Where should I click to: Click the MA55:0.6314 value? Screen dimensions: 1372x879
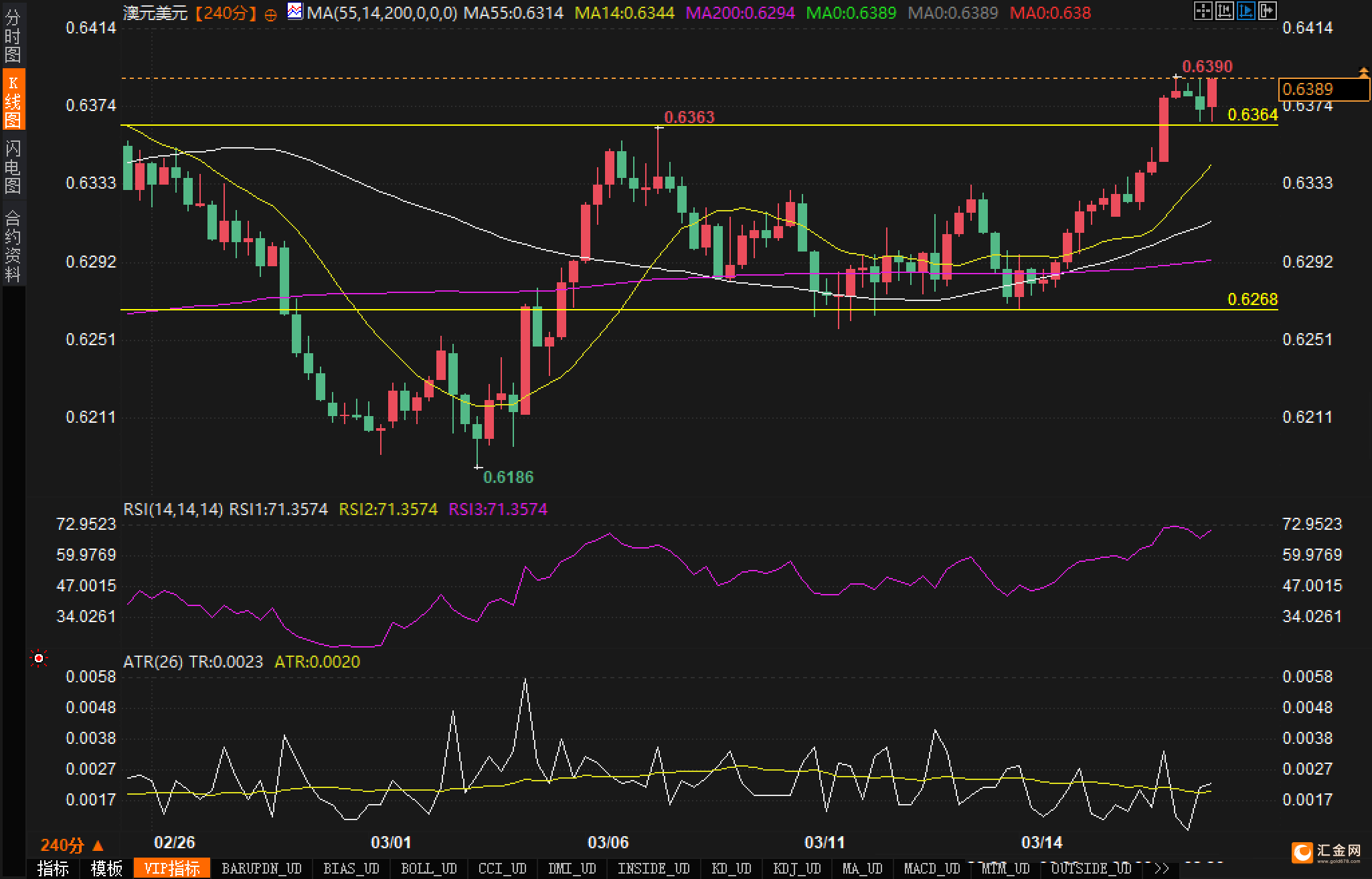tap(514, 13)
